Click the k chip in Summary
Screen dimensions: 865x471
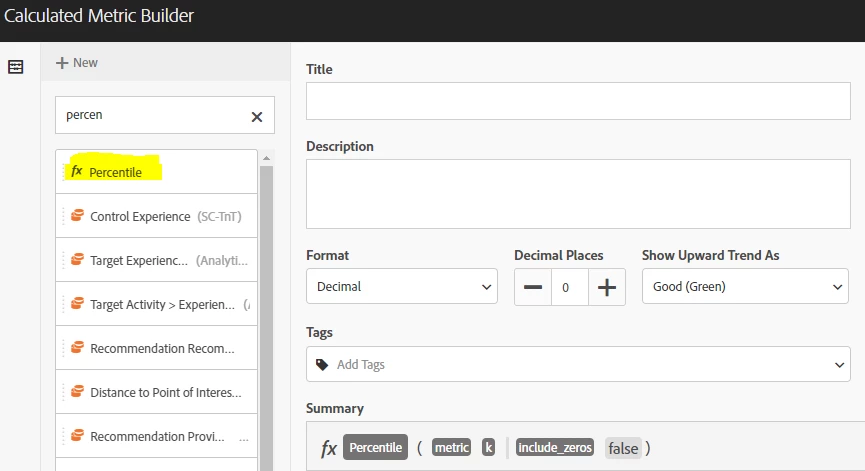(x=488, y=447)
